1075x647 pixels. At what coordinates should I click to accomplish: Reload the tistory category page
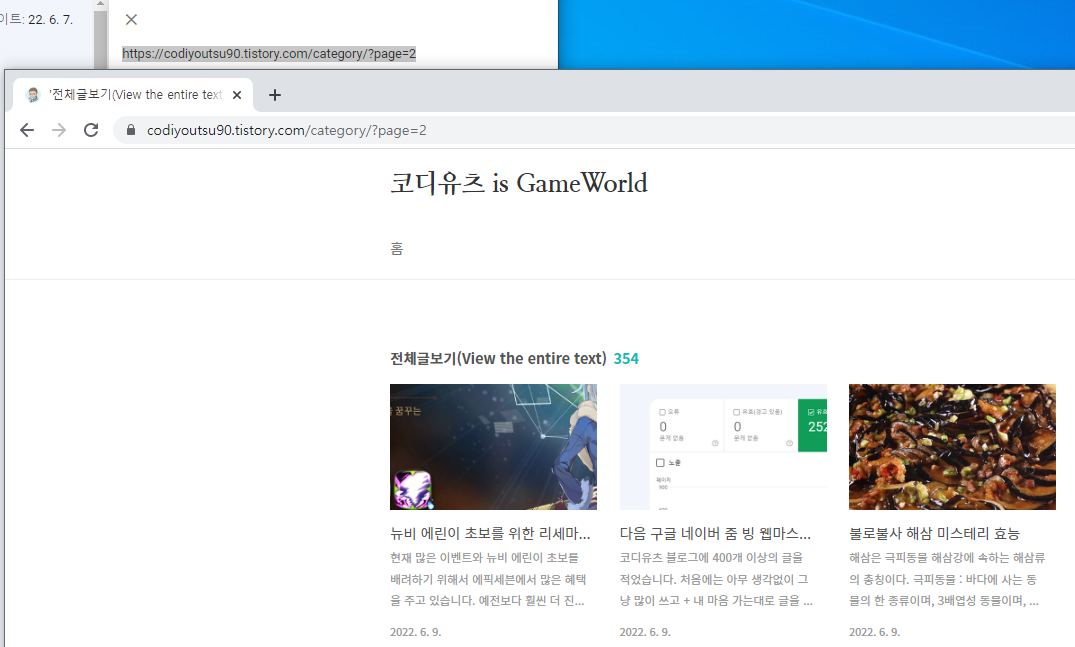[91, 130]
